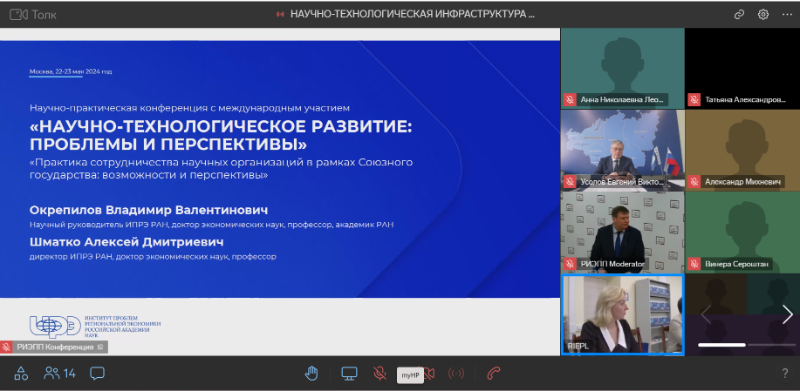Go to previous page of participants

pos(706,314)
